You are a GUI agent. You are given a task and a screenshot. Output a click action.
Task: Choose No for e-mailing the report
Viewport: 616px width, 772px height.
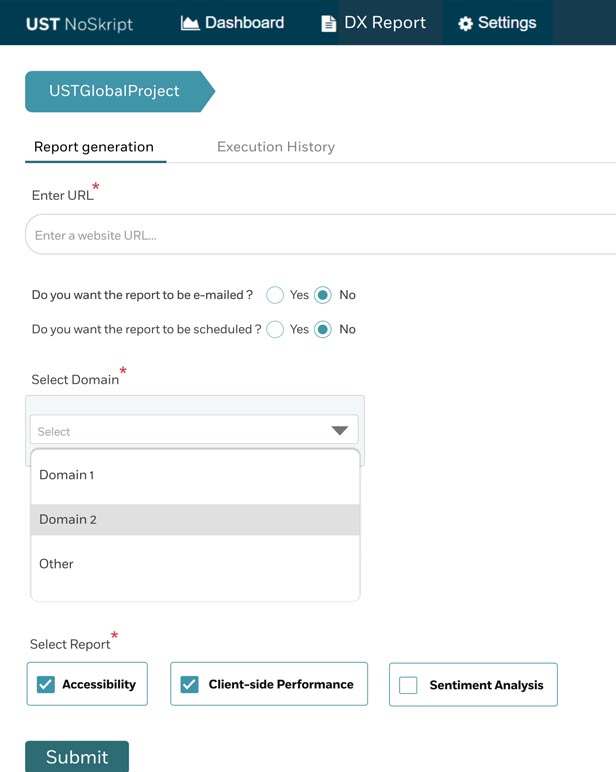pyautogui.click(x=323, y=295)
